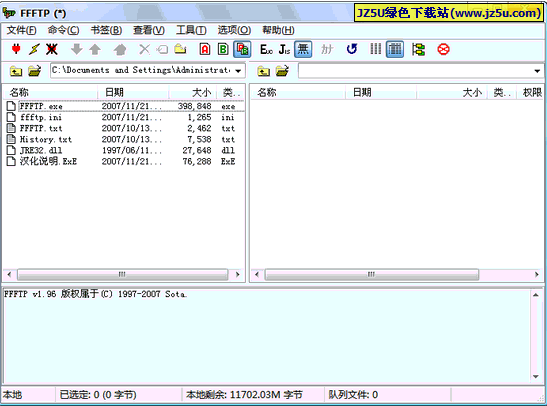
Task: Go up one local folder icon
Action: coord(16,71)
